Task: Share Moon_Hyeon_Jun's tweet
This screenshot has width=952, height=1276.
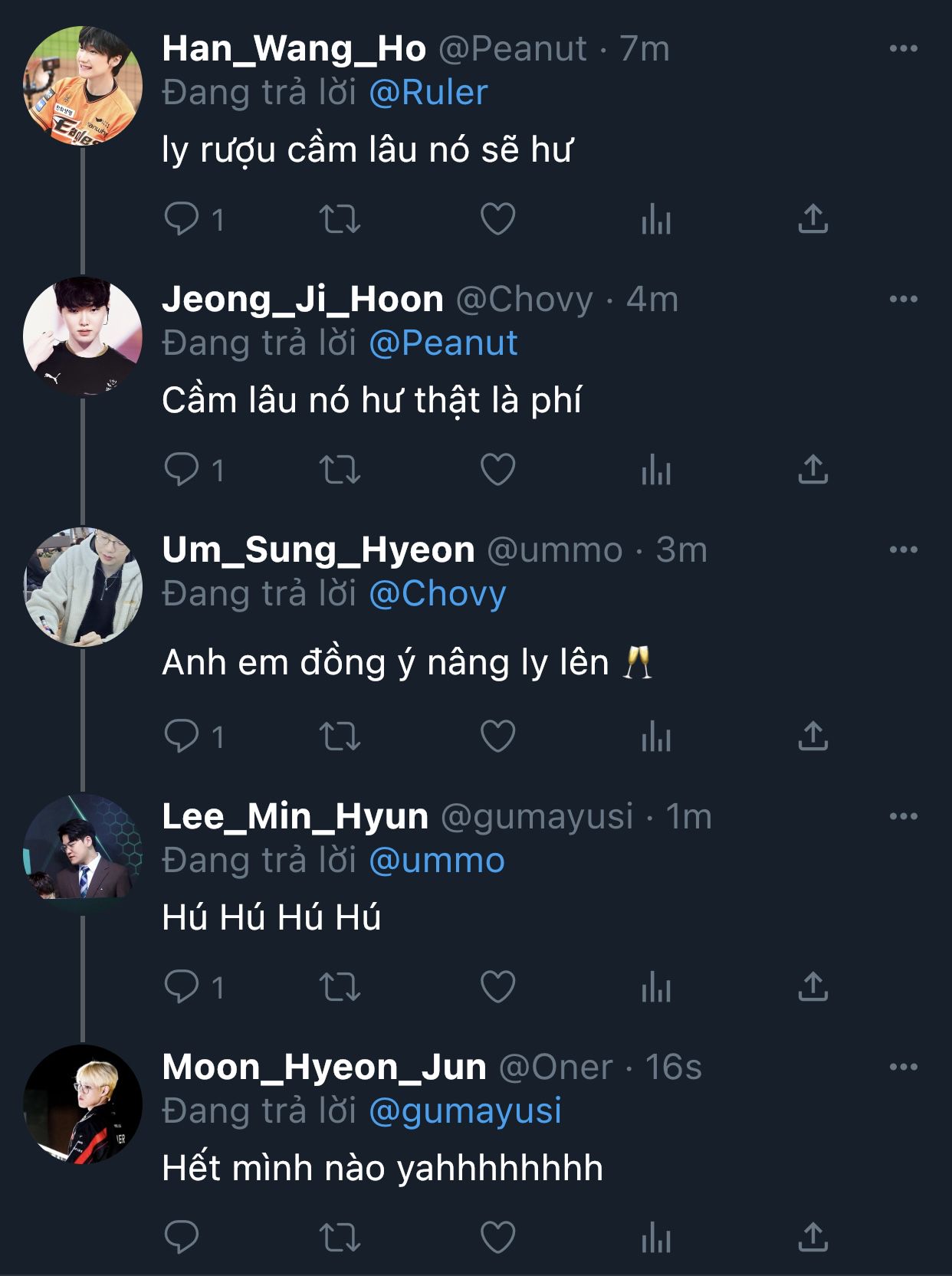Action: pos(812,1236)
